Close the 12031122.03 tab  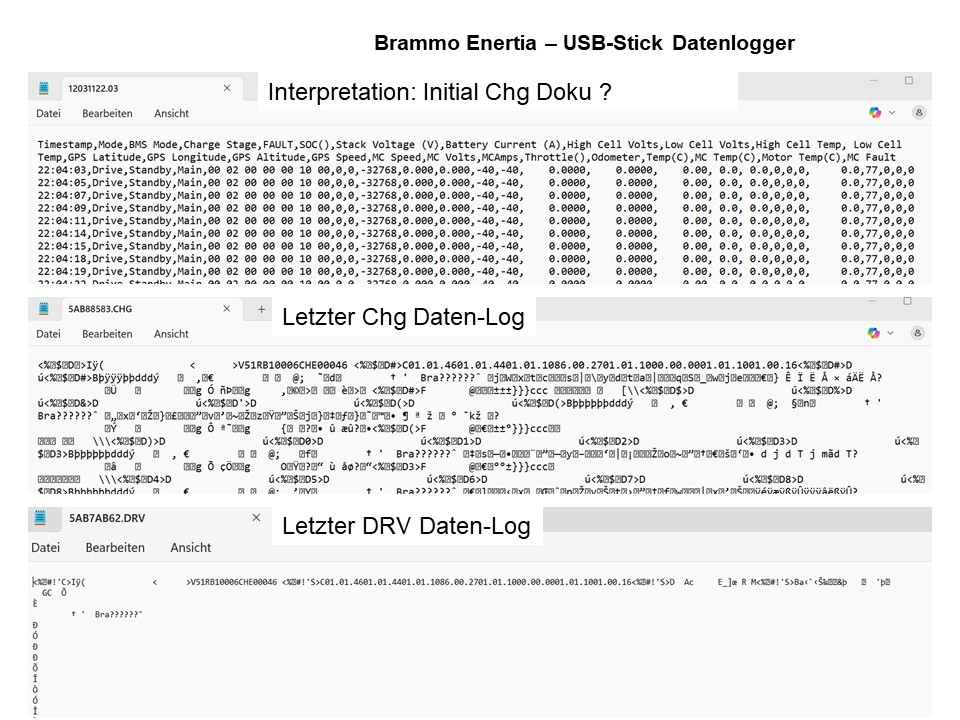[227, 88]
